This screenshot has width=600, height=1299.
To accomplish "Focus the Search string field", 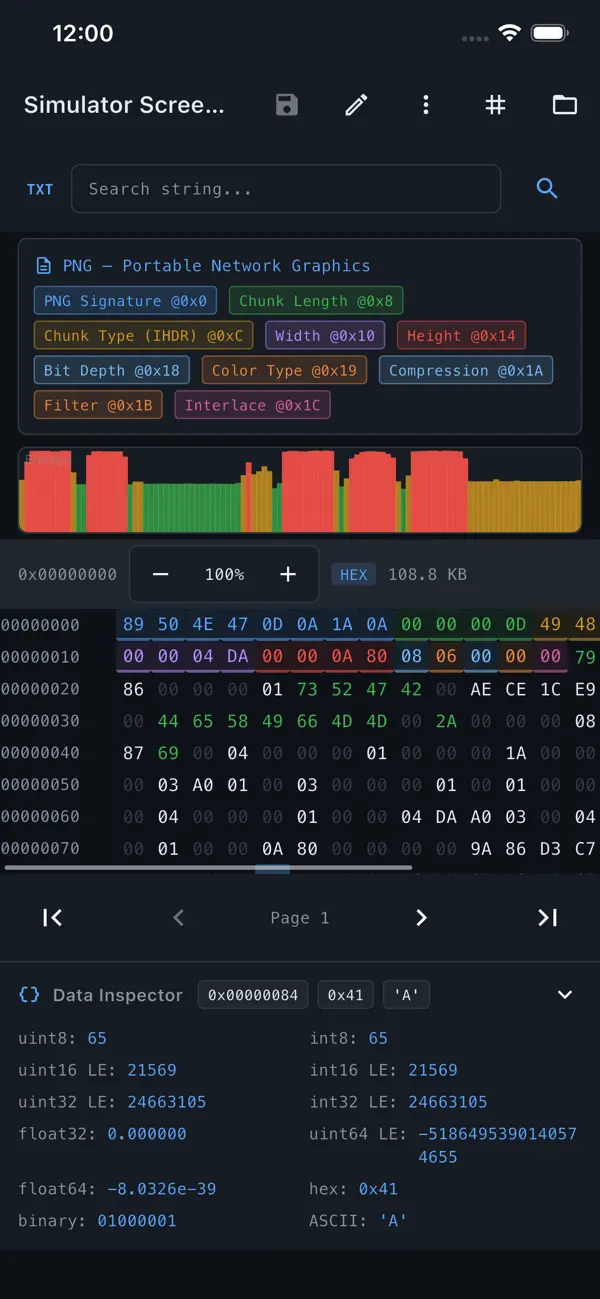I will tap(286, 189).
